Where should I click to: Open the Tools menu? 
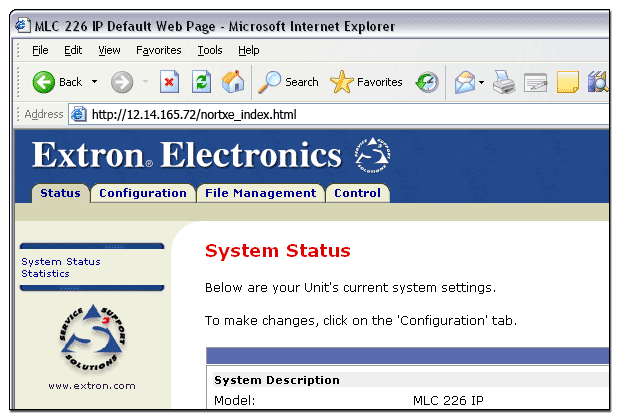(x=210, y=50)
